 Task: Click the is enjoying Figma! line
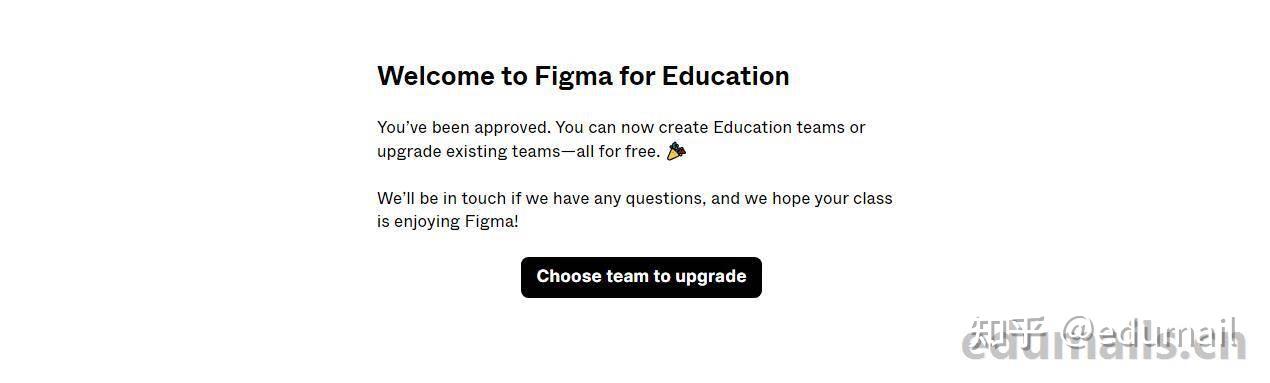coord(448,222)
